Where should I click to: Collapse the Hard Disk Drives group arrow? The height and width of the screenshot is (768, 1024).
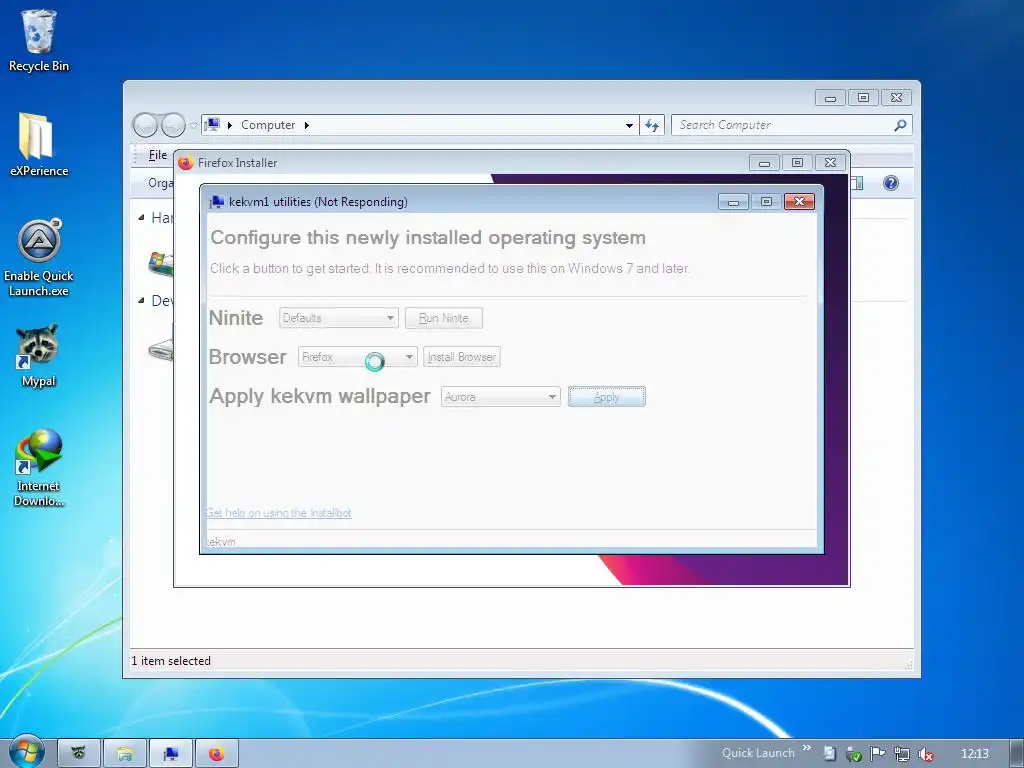141,217
